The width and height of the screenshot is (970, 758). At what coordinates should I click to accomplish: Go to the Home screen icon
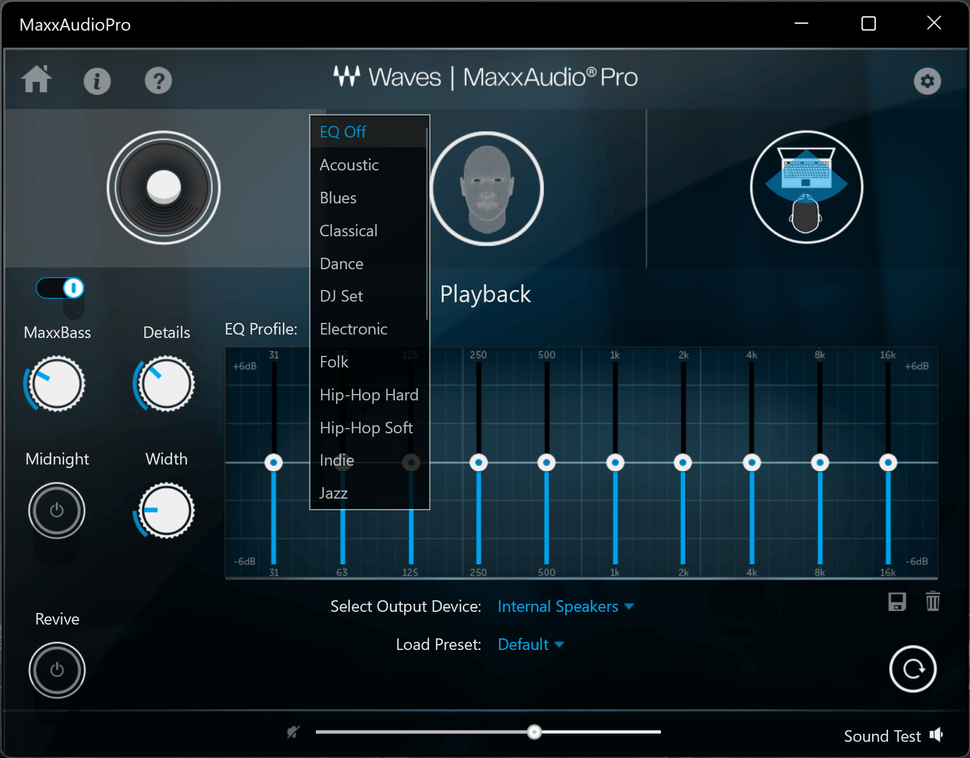[36, 79]
